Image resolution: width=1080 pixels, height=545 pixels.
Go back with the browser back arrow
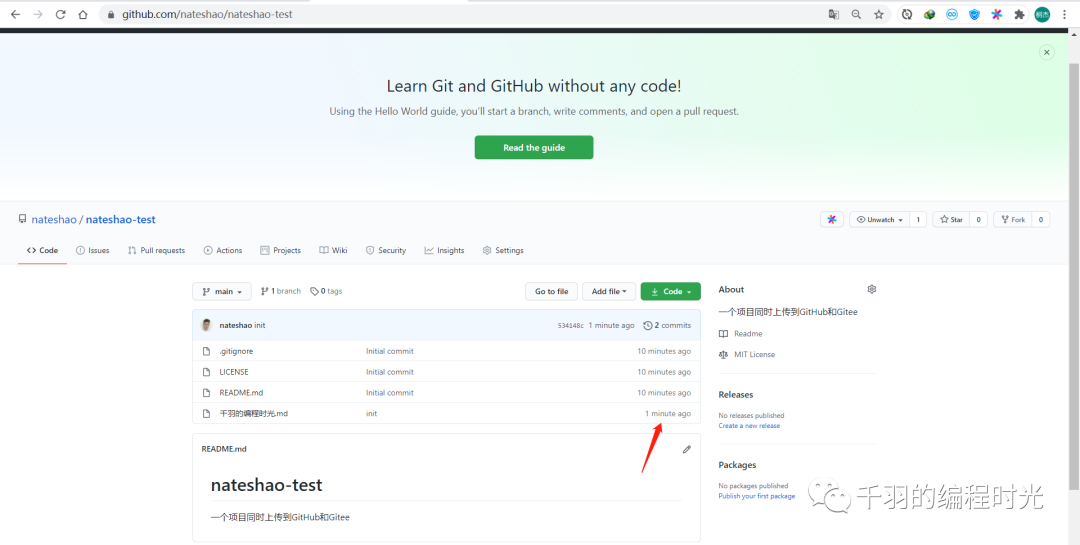[x=15, y=14]
